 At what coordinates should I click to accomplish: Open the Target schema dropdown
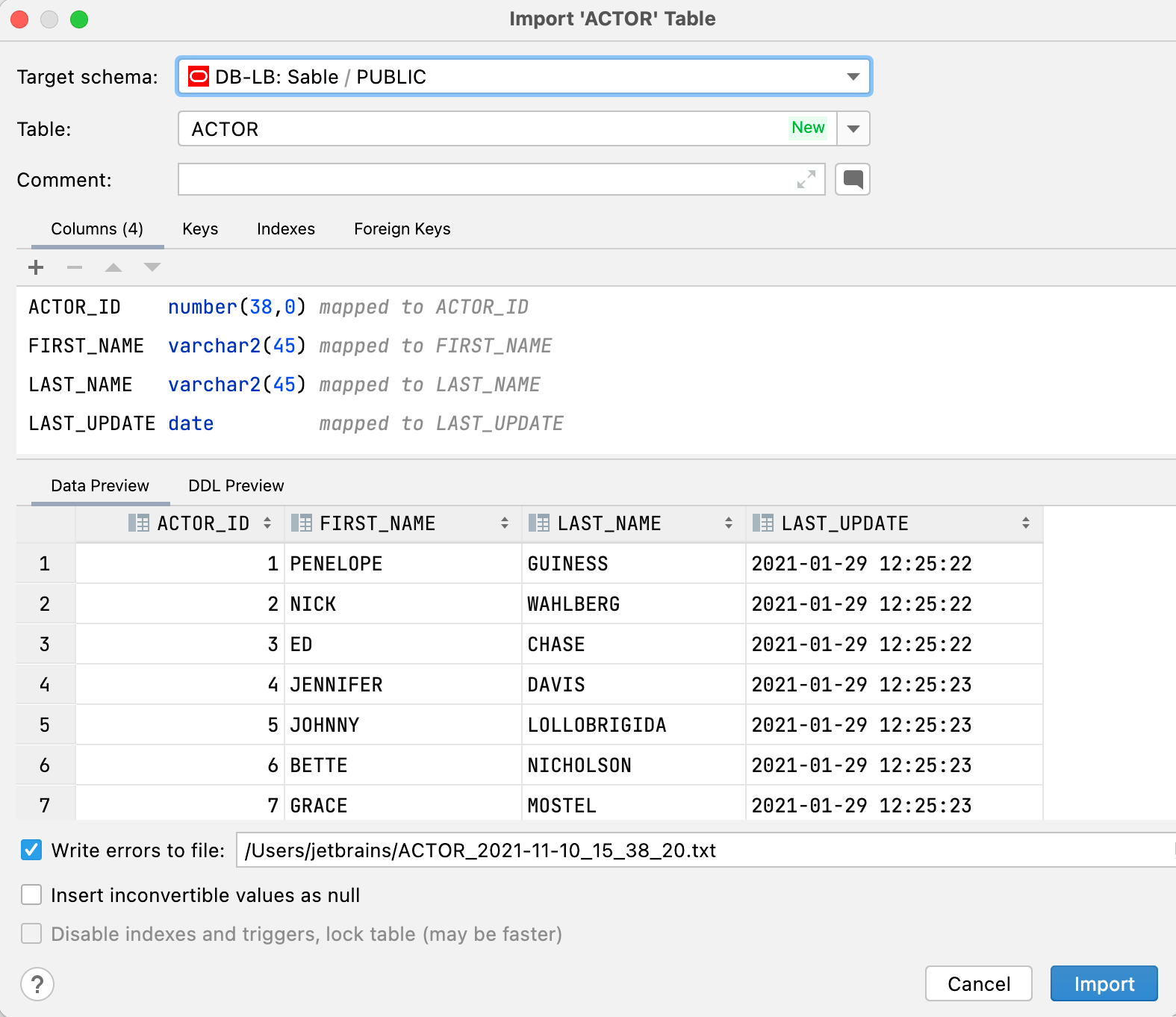tap(524, 77)
